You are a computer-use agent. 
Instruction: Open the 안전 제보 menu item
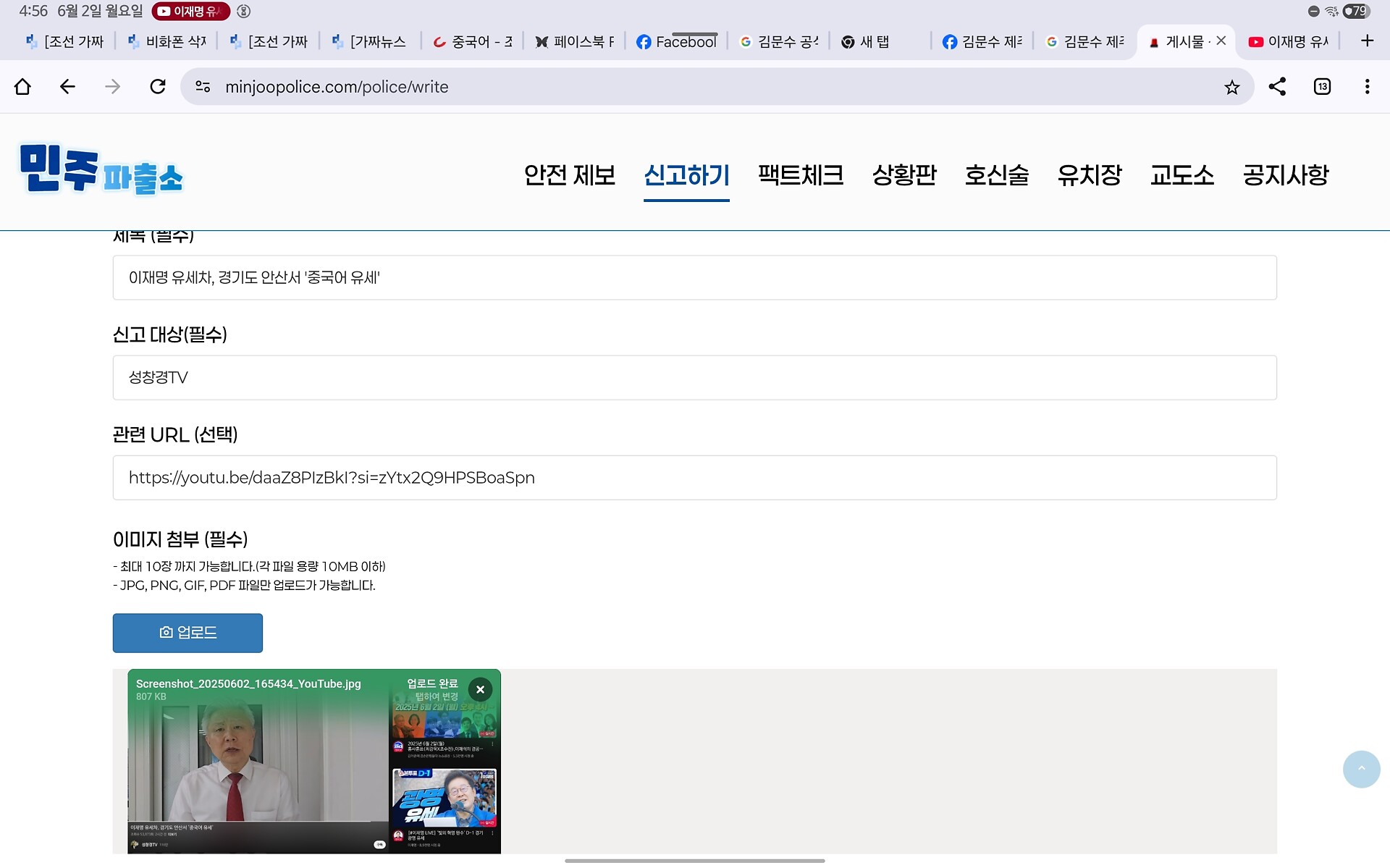tap(569, 175)
